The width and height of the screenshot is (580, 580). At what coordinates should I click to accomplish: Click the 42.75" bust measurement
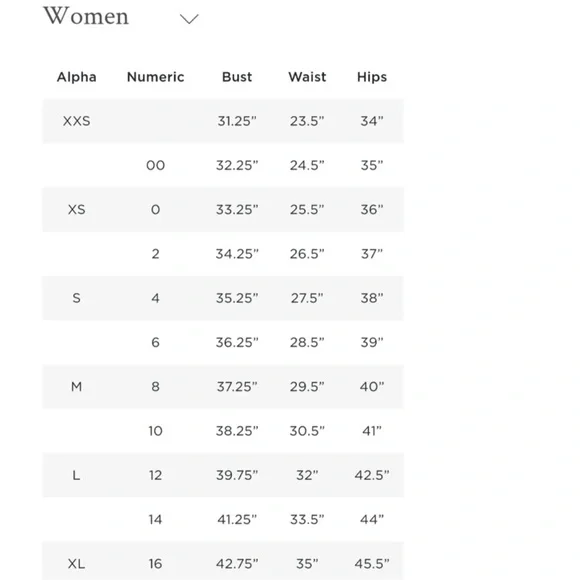click(237, 564)
